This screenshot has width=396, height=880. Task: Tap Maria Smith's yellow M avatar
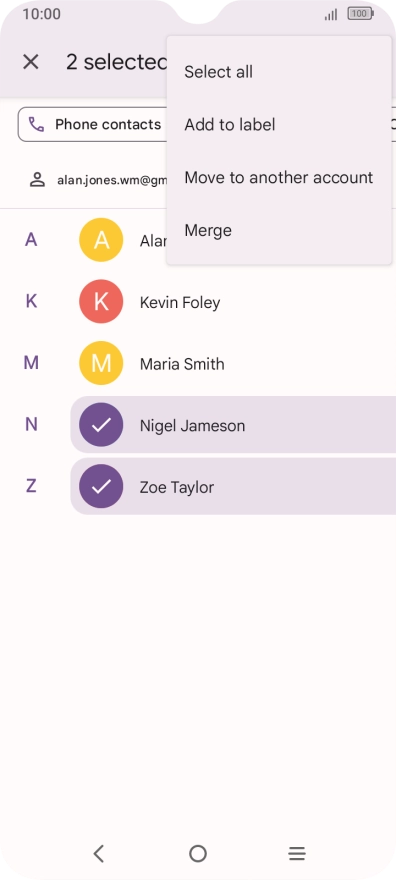pyautogui.click(x=101, y=364)
